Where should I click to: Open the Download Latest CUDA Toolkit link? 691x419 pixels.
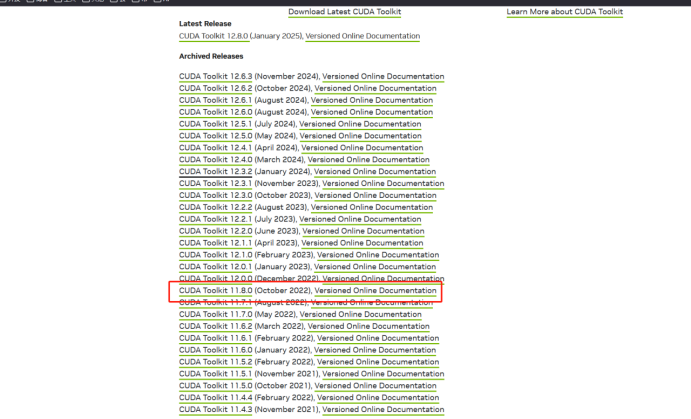coord(345,12)
